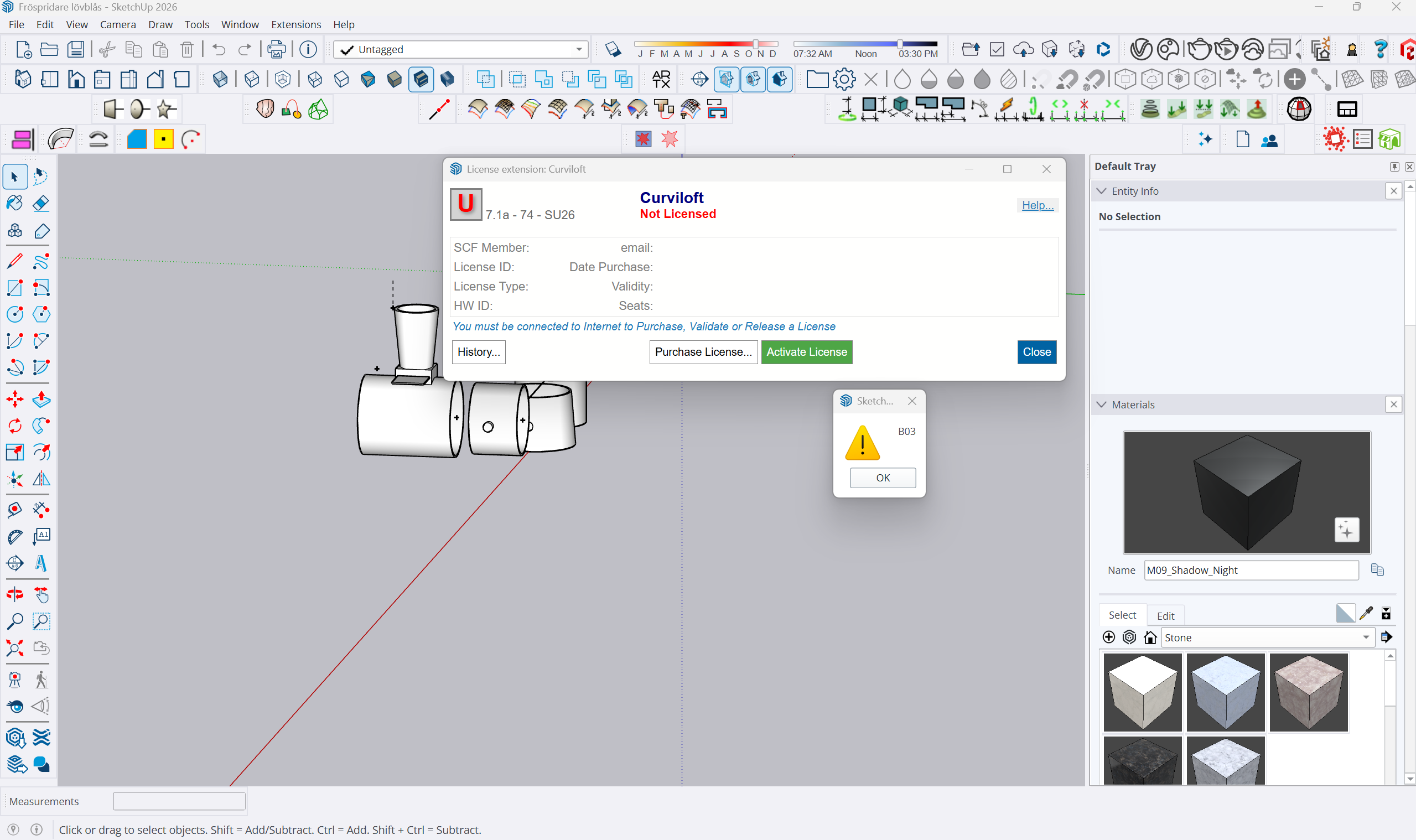This screenshot has height=840, width=1416.
Task: Click the Model Info icon
Action: click(x=308, y=50)
